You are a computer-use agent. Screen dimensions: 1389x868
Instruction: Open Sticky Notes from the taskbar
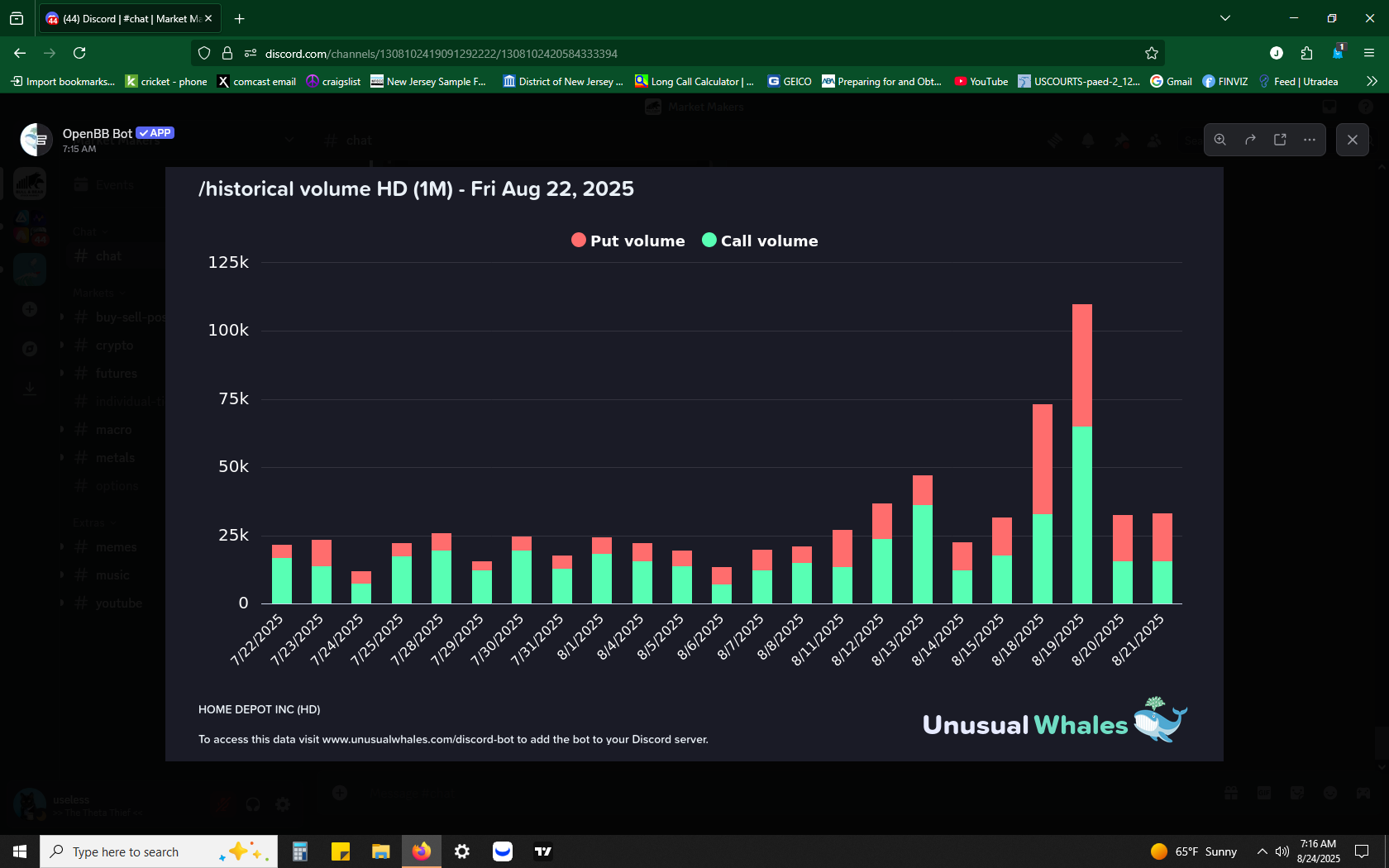(341, 851)
